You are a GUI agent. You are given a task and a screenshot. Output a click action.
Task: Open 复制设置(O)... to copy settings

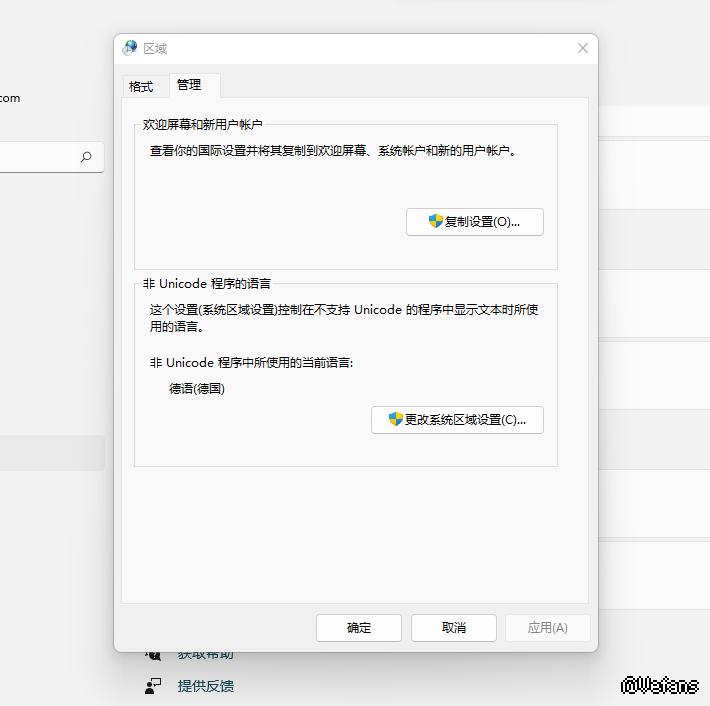point(475,222)
